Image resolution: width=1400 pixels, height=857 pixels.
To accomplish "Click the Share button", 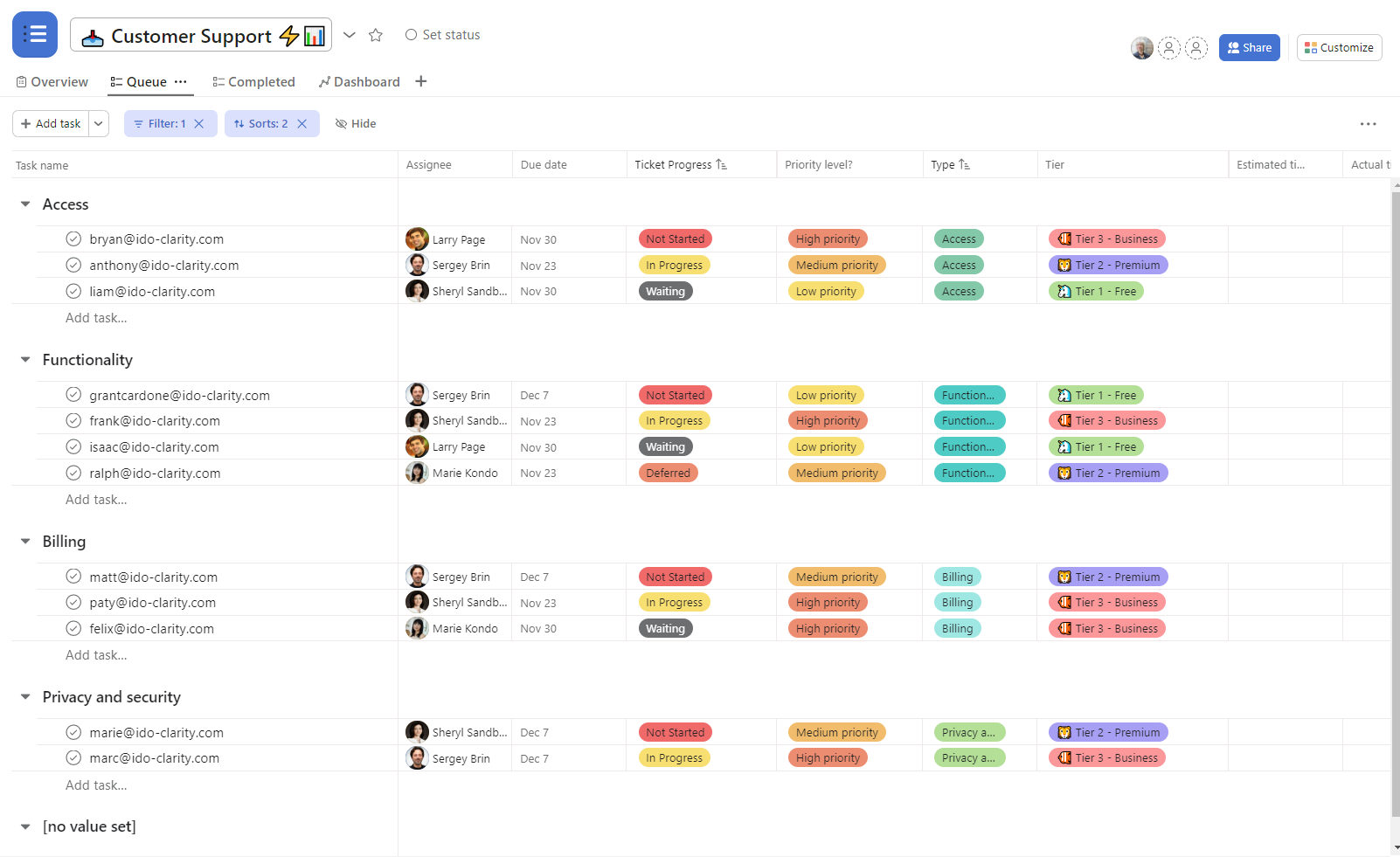I will coord(1249,47).
